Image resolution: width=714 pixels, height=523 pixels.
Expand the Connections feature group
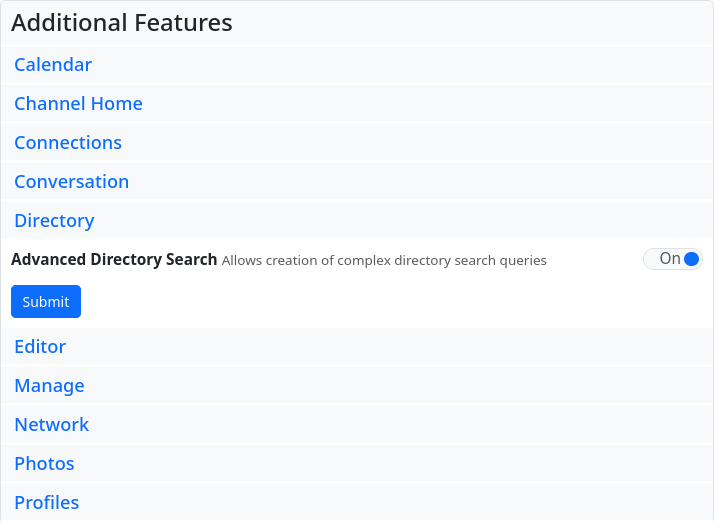[x=68, y=143]
